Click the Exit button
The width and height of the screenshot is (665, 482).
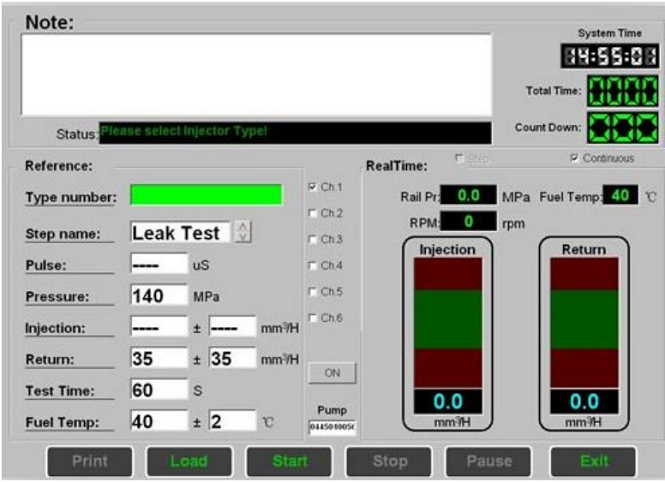(592, 461)
